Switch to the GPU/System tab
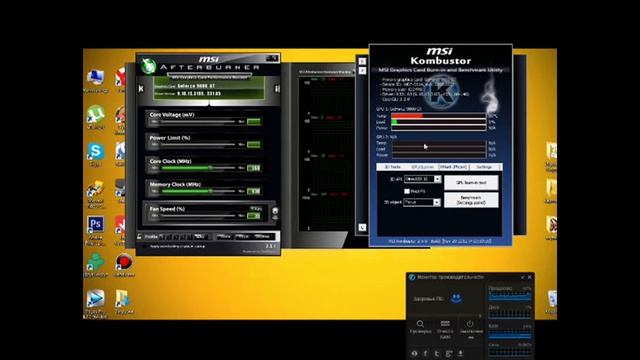The height and width of the screenshot is (360, 640). 422,167
